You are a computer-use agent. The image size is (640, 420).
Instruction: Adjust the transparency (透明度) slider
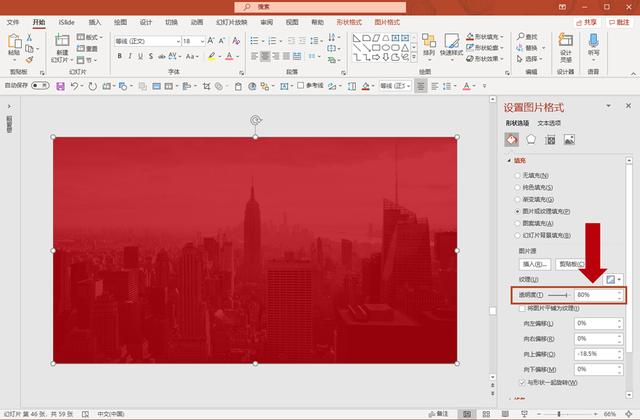pos(558,295)
